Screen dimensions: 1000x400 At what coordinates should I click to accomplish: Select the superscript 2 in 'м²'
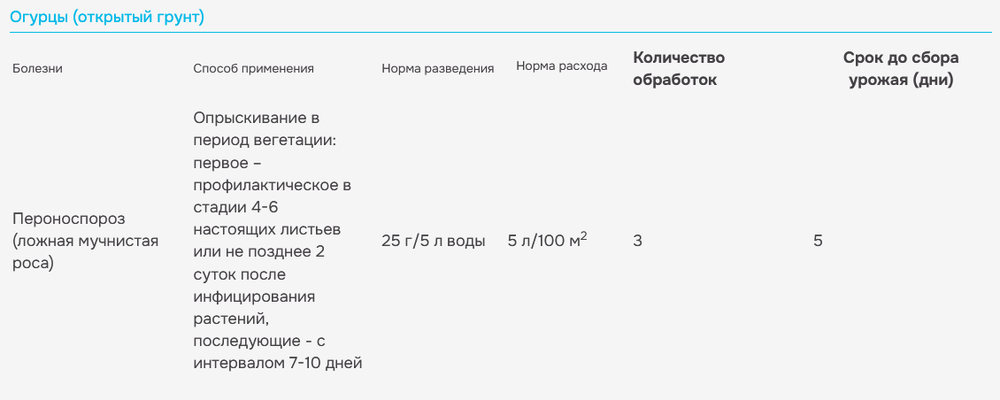pos(584,236)
